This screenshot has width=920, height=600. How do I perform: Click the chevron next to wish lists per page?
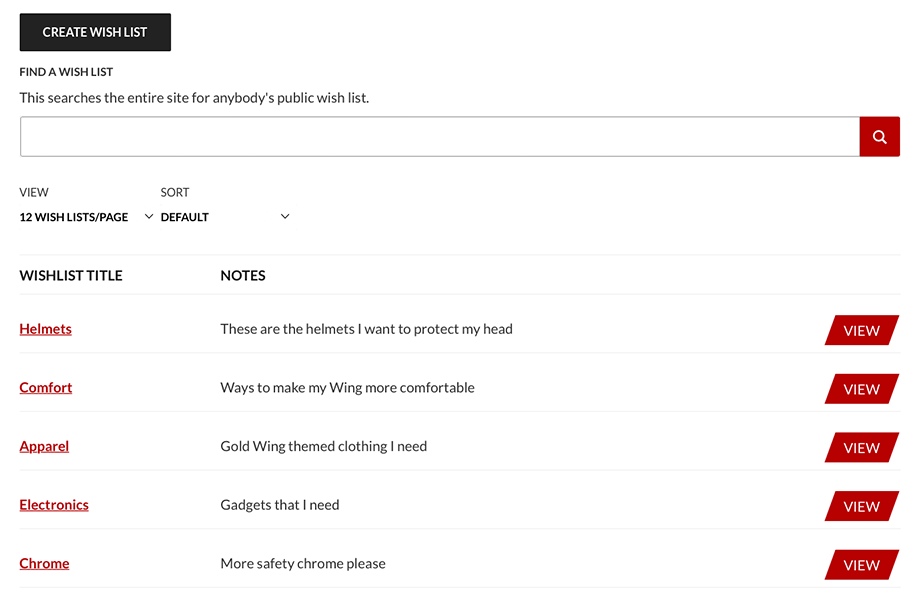pyautogui.click(x=149, y=216)
